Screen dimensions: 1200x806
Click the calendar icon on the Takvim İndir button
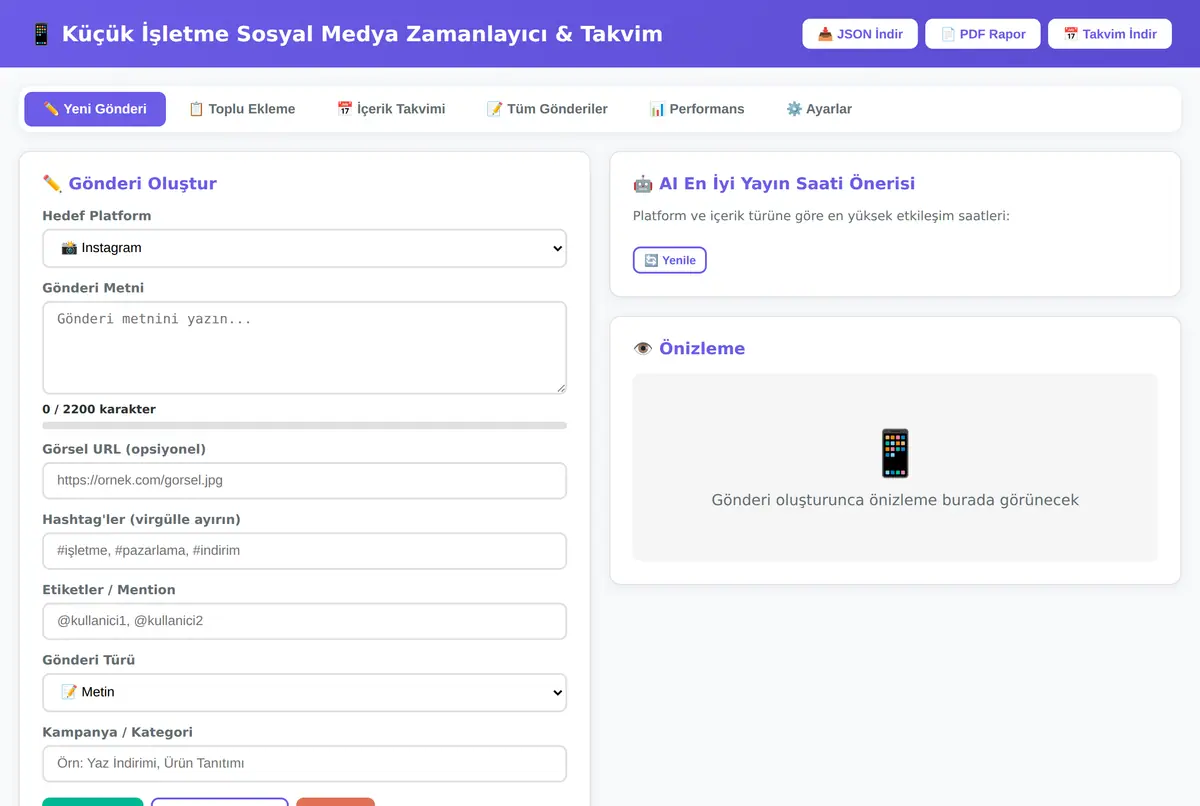point(1071,34)
